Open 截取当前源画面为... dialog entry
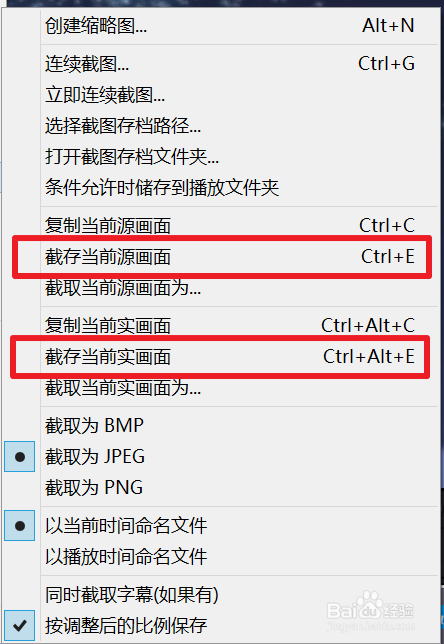The image size is (444, 644). [x=222, y=288]
